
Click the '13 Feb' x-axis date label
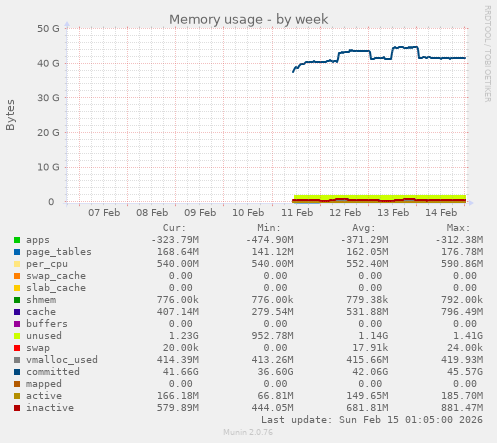pos(393,213)
